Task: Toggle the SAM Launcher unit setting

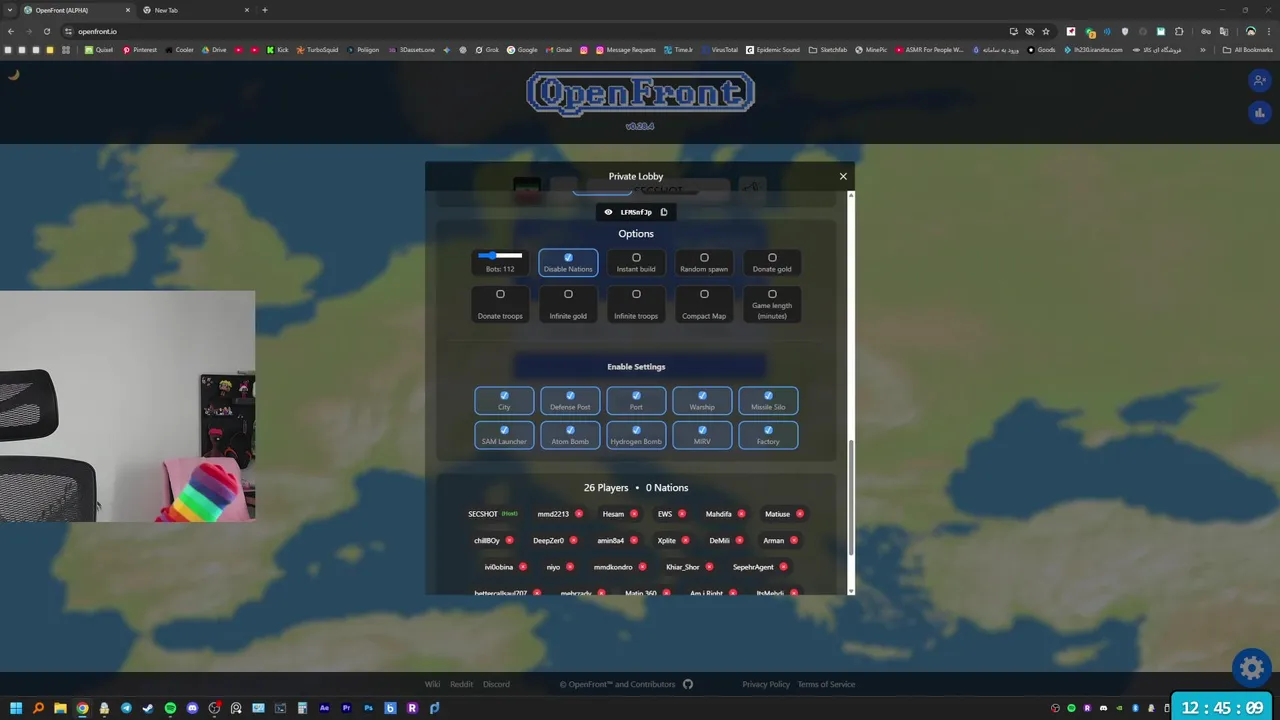Action: point(504,435)
